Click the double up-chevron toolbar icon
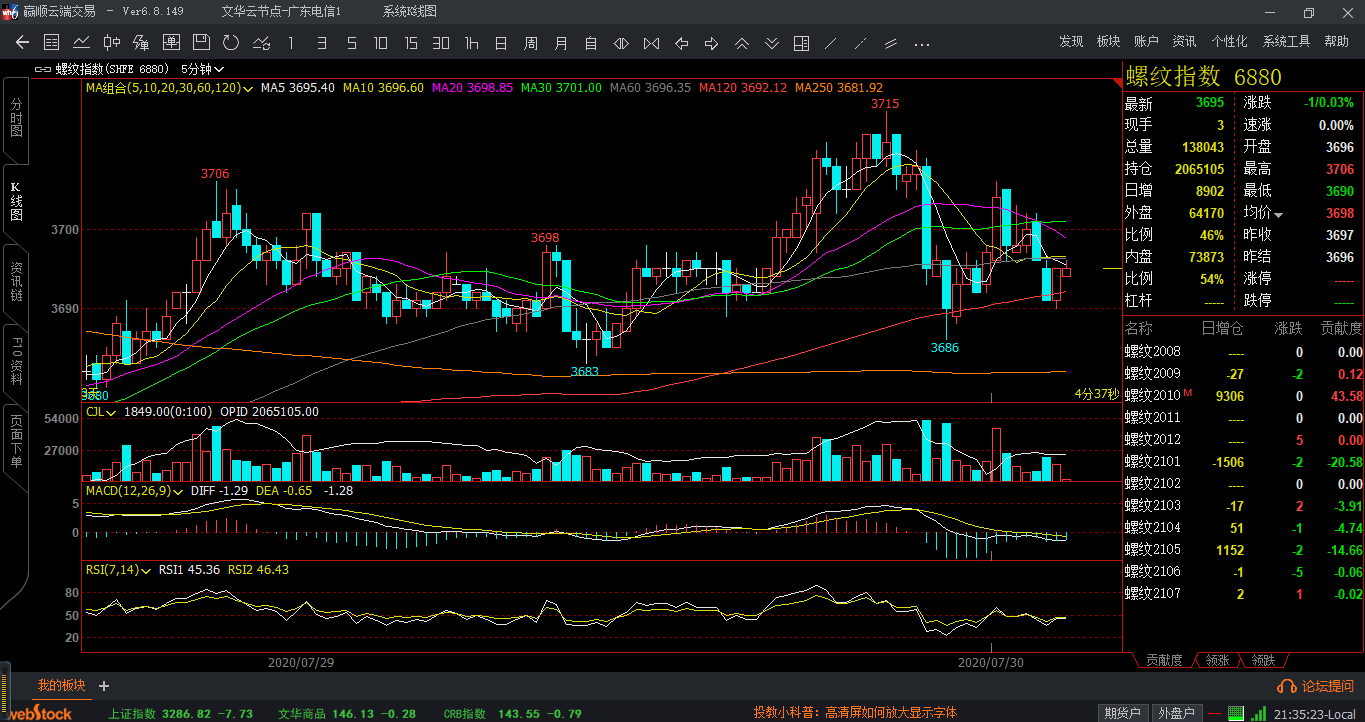 coord(741,43)
